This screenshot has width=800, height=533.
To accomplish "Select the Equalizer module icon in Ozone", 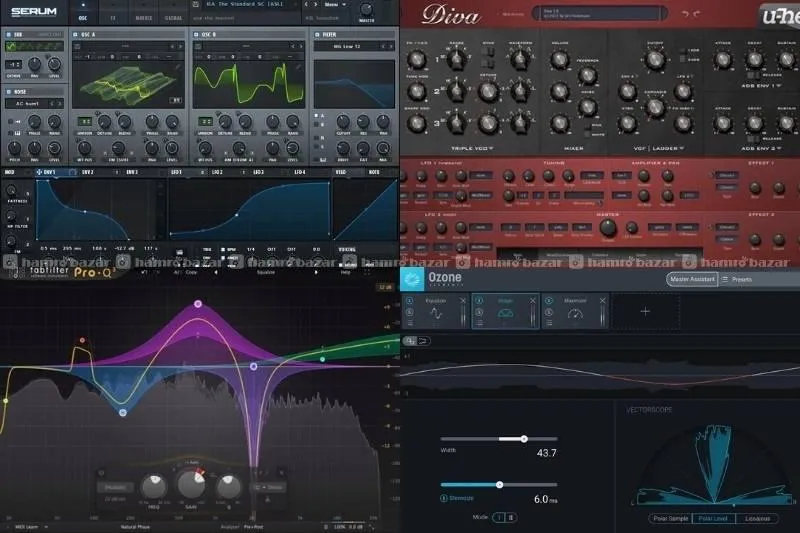I will coord(435,313).
